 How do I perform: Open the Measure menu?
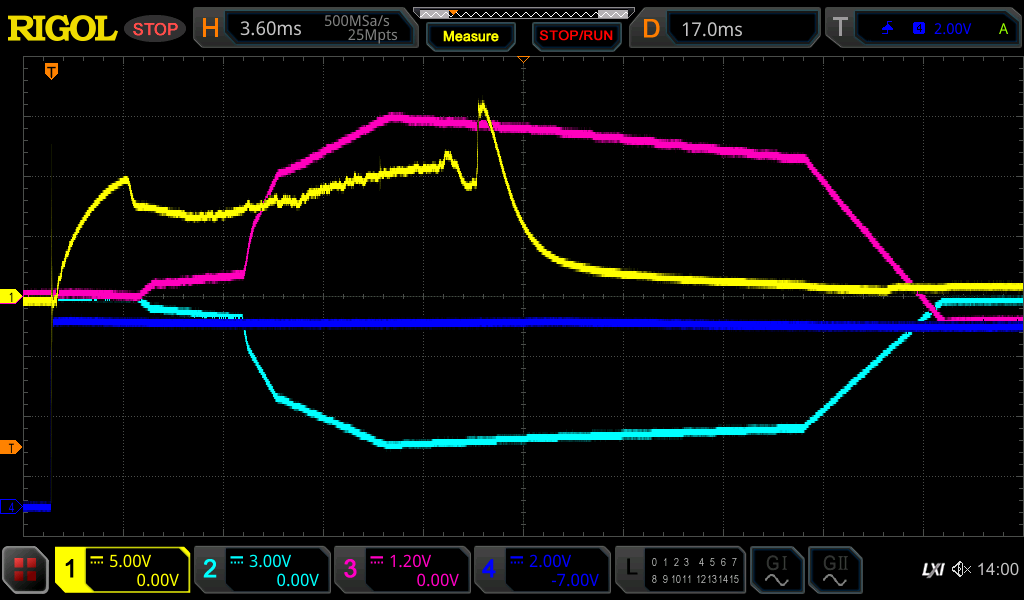click(470, 36)
